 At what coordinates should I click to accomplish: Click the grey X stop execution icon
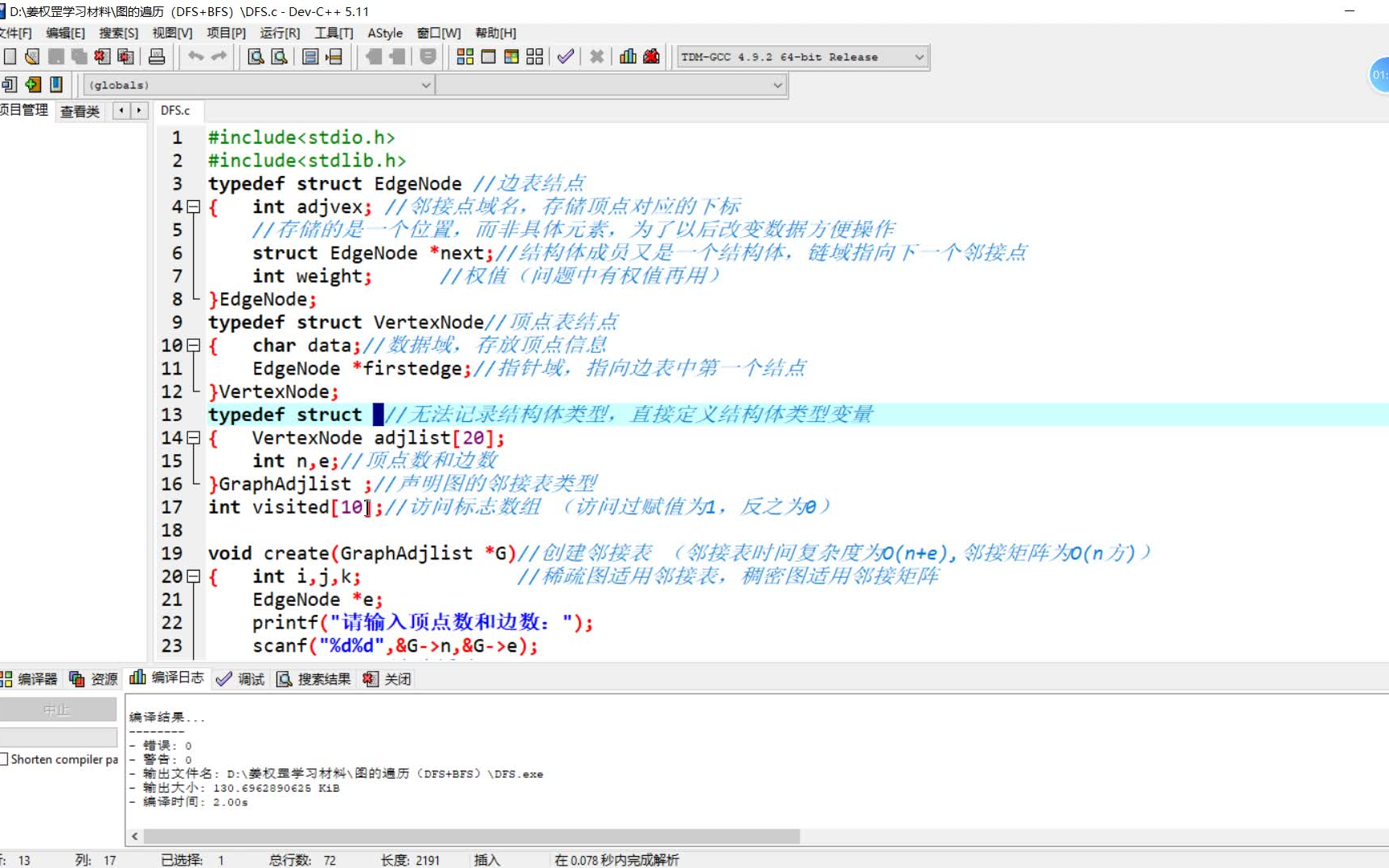pos(596,56)
